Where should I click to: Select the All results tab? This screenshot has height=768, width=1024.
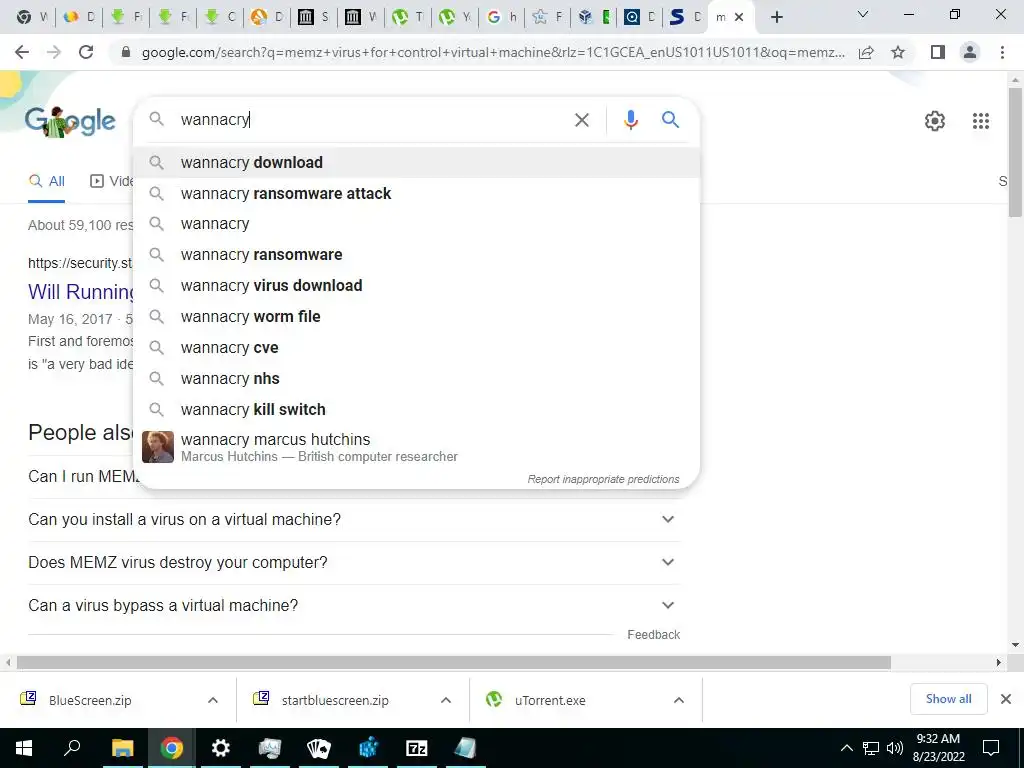(46, 181)
